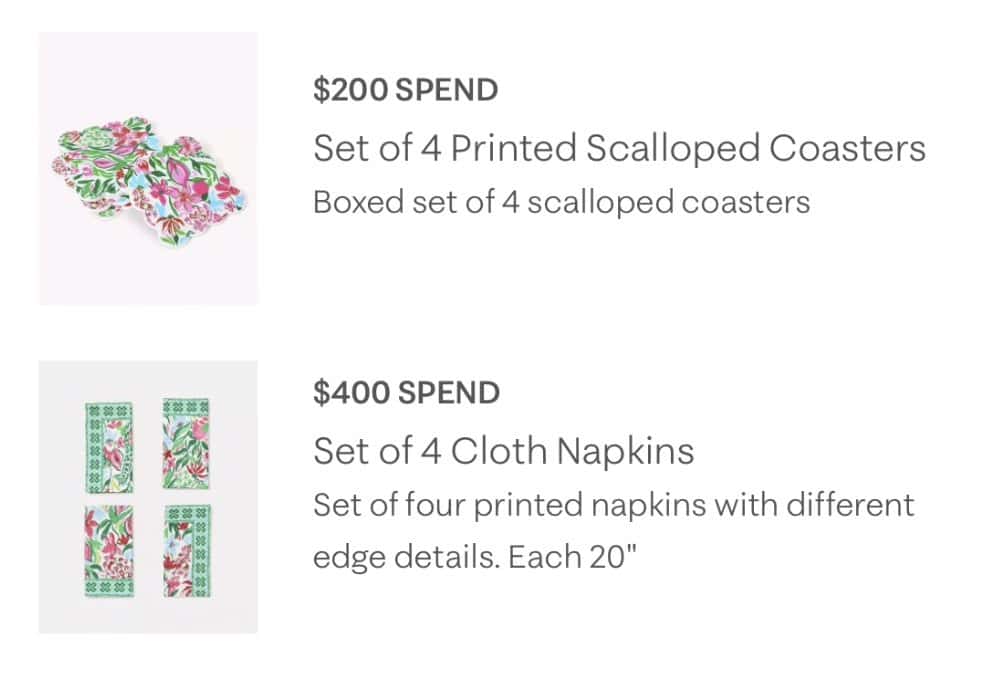Click the top-left napkin in the napkins image
992x684 pixels.
107,447
